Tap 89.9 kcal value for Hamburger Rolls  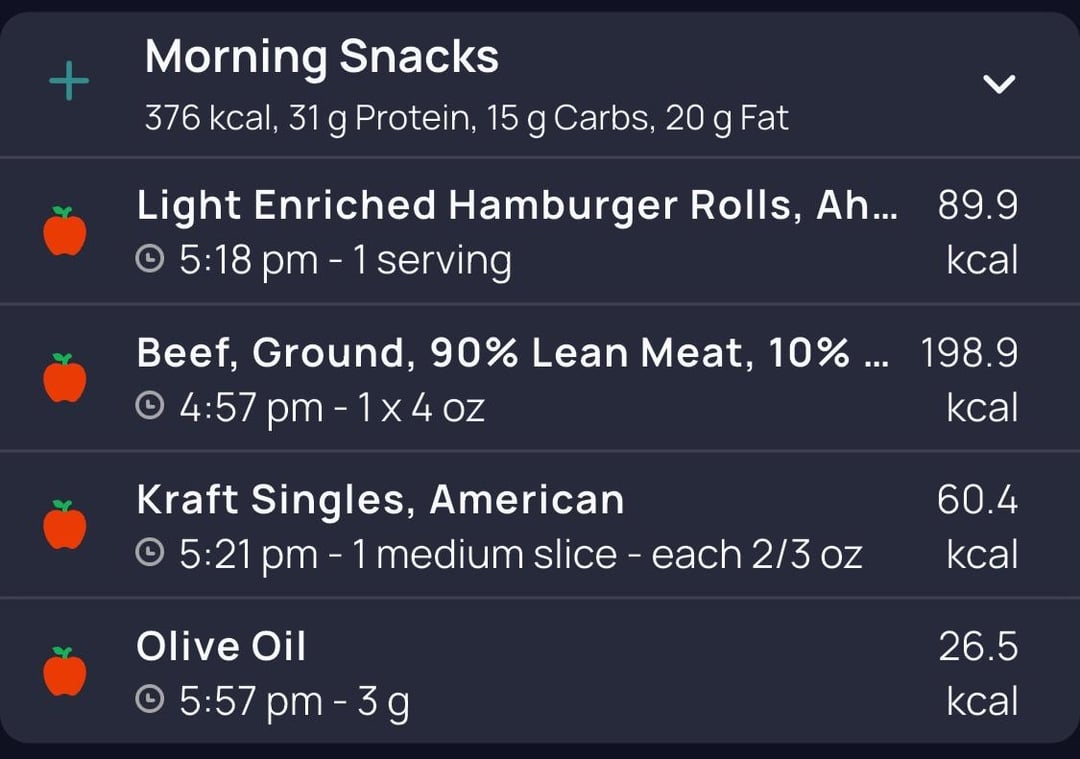point(978,232)
